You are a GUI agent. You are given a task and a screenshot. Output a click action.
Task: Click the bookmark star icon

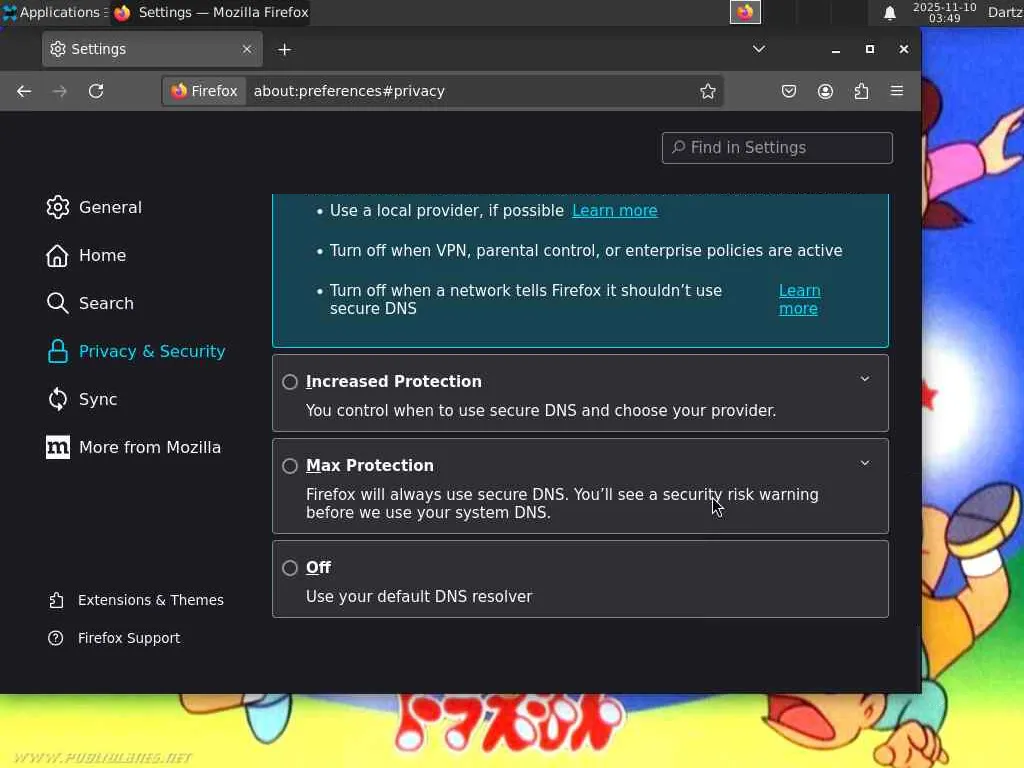708,91
